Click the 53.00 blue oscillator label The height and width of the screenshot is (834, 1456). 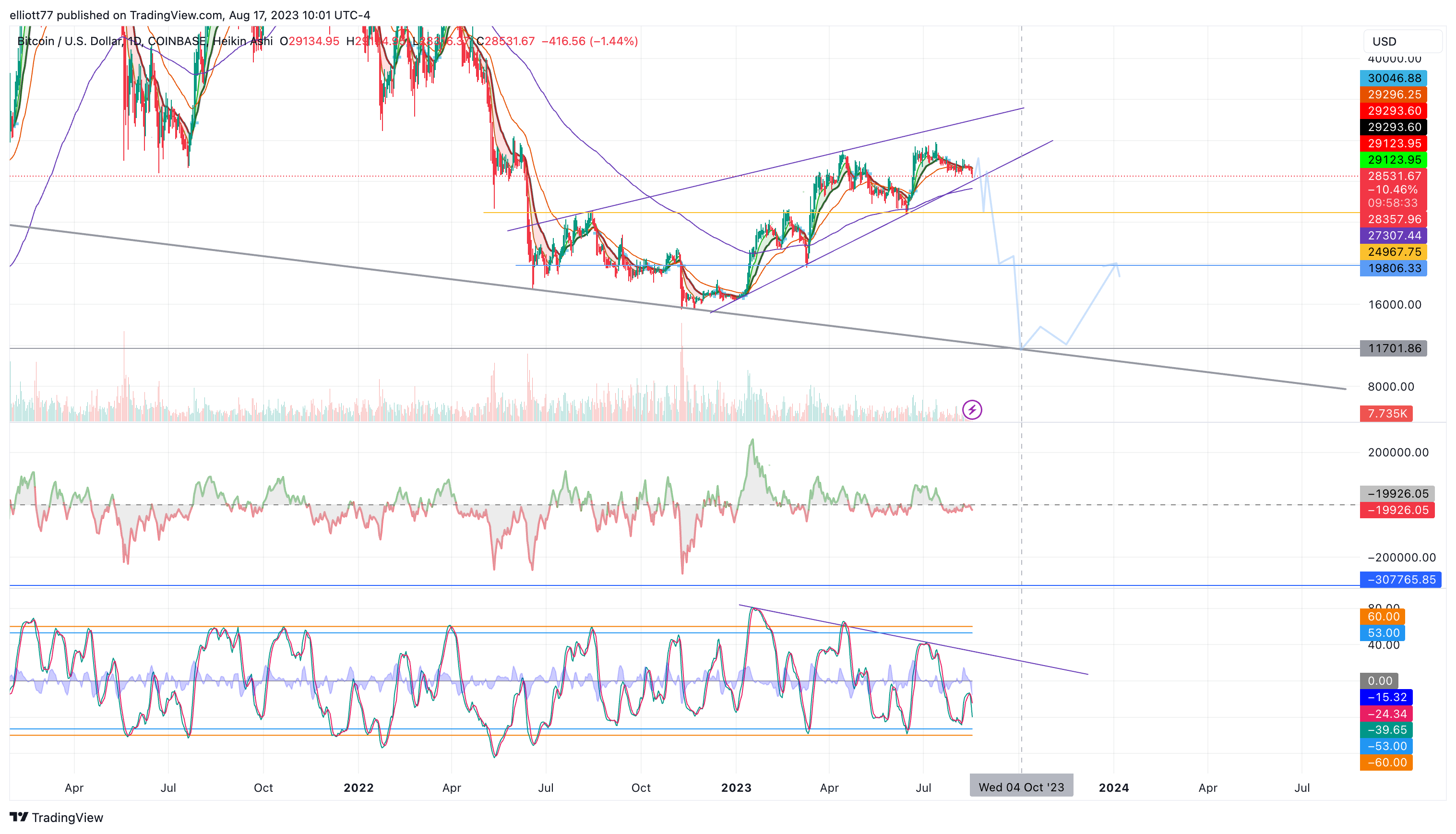tap(1382, 633)
